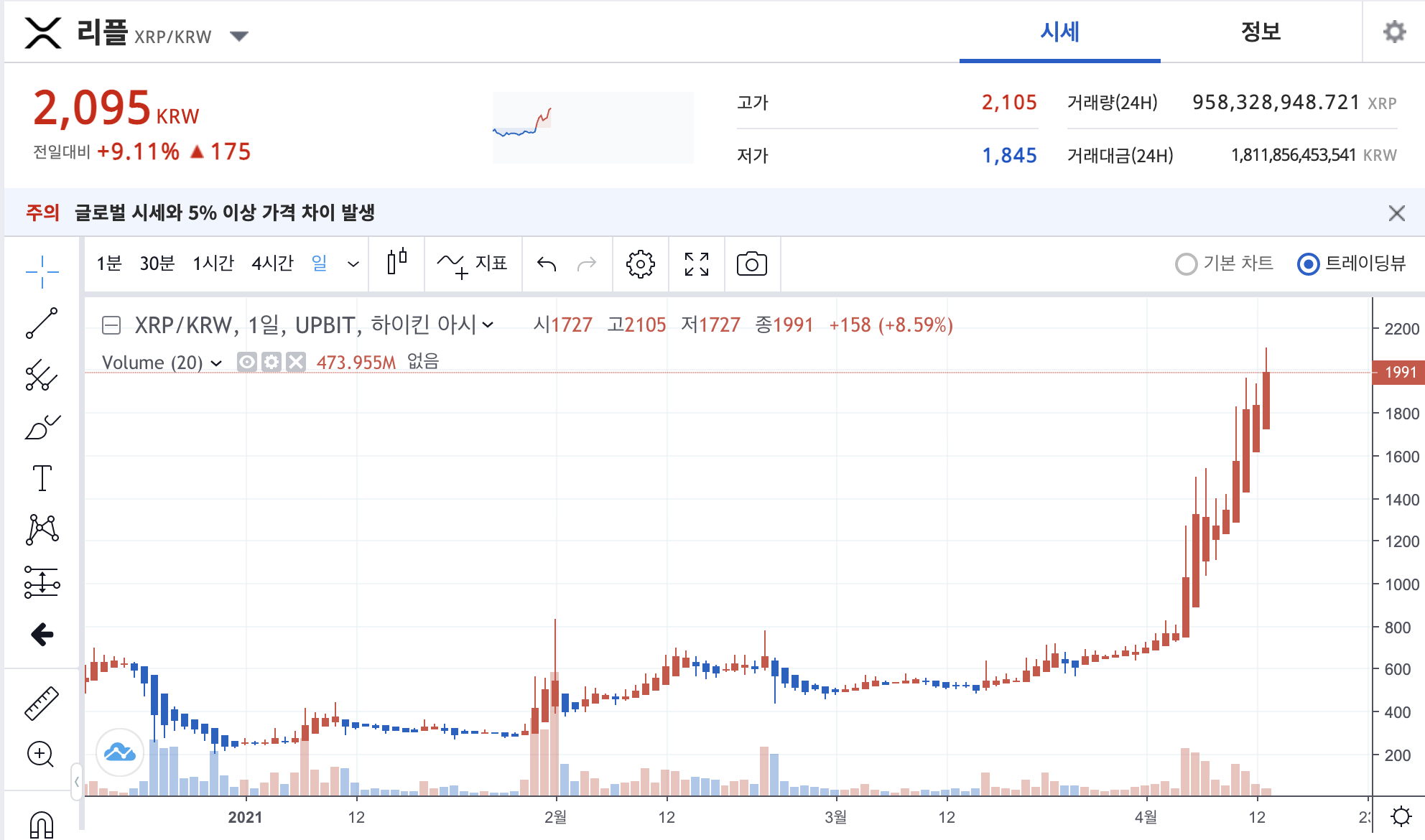
Task: Click the Ripple X logo
Action: pyautogui.click(x=43, y=33)
